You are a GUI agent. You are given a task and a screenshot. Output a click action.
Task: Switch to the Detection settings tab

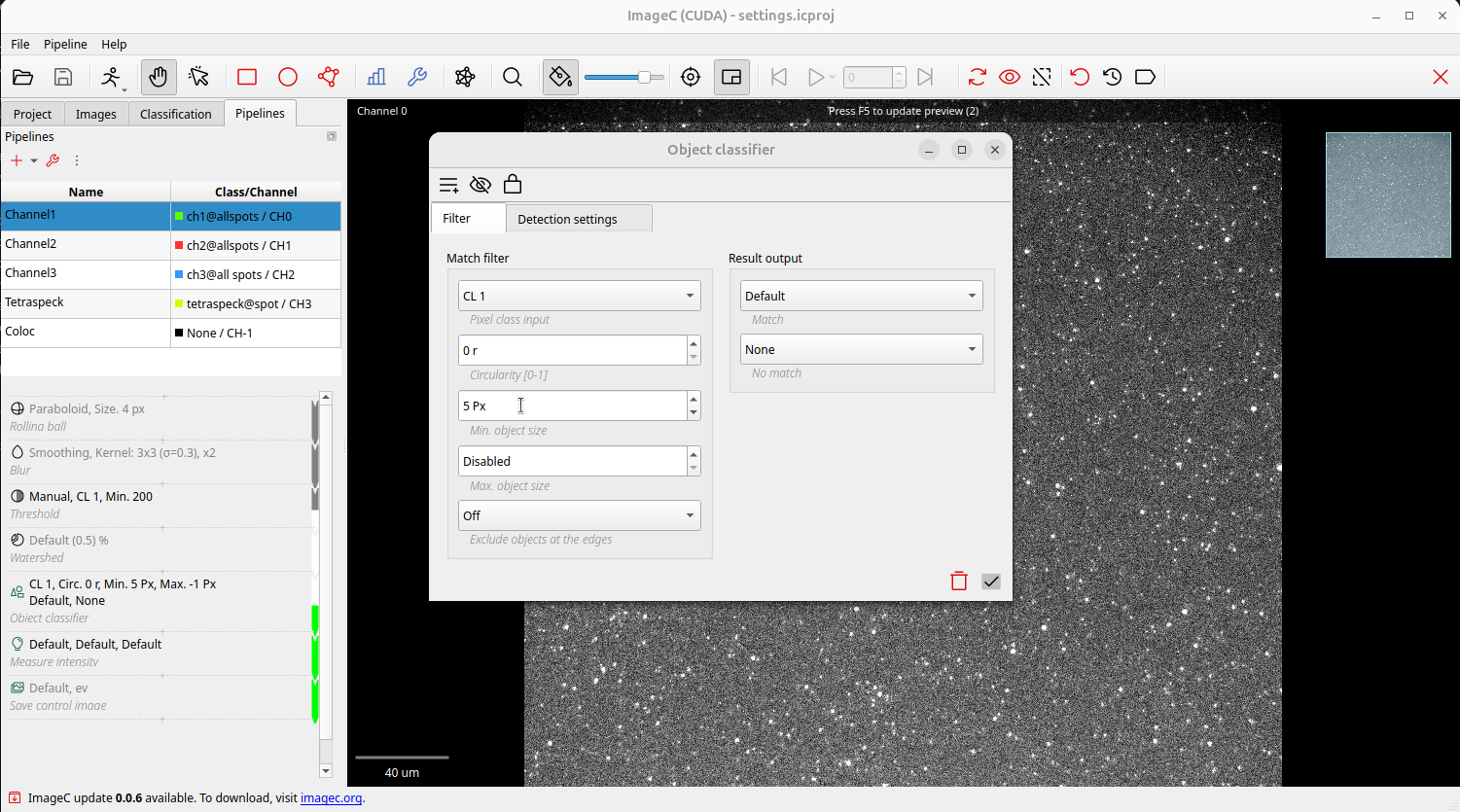point(567,219)
